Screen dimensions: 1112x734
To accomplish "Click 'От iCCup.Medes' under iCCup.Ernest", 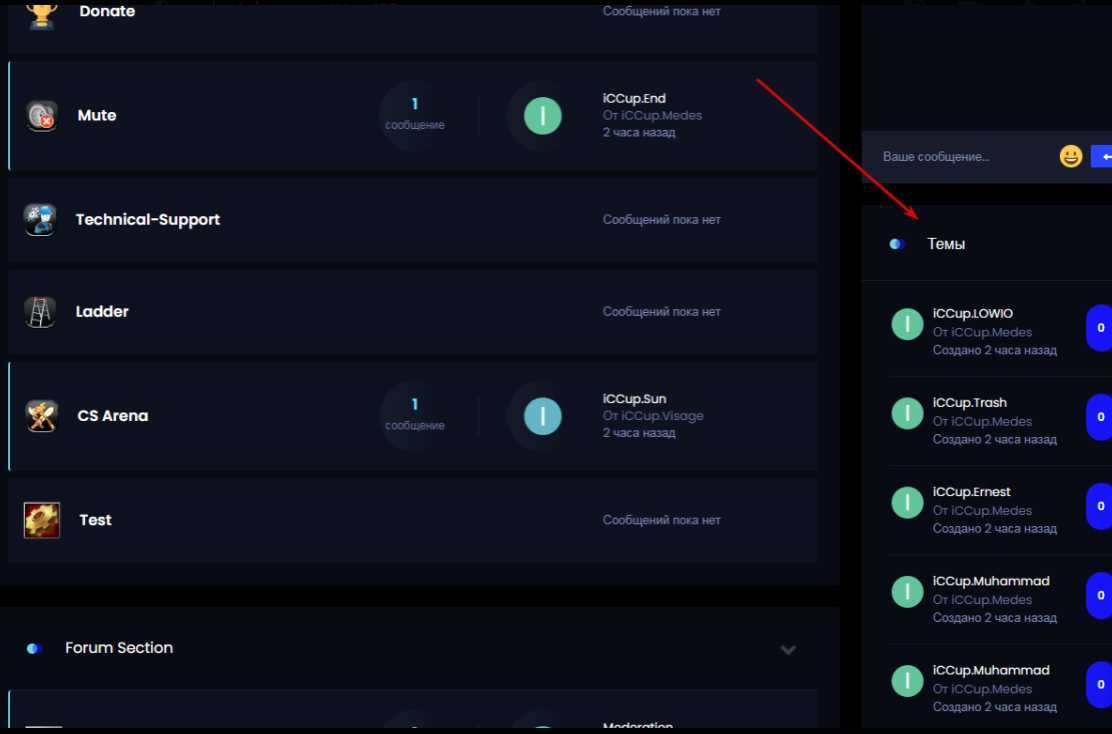I will (x=982, y=511).
